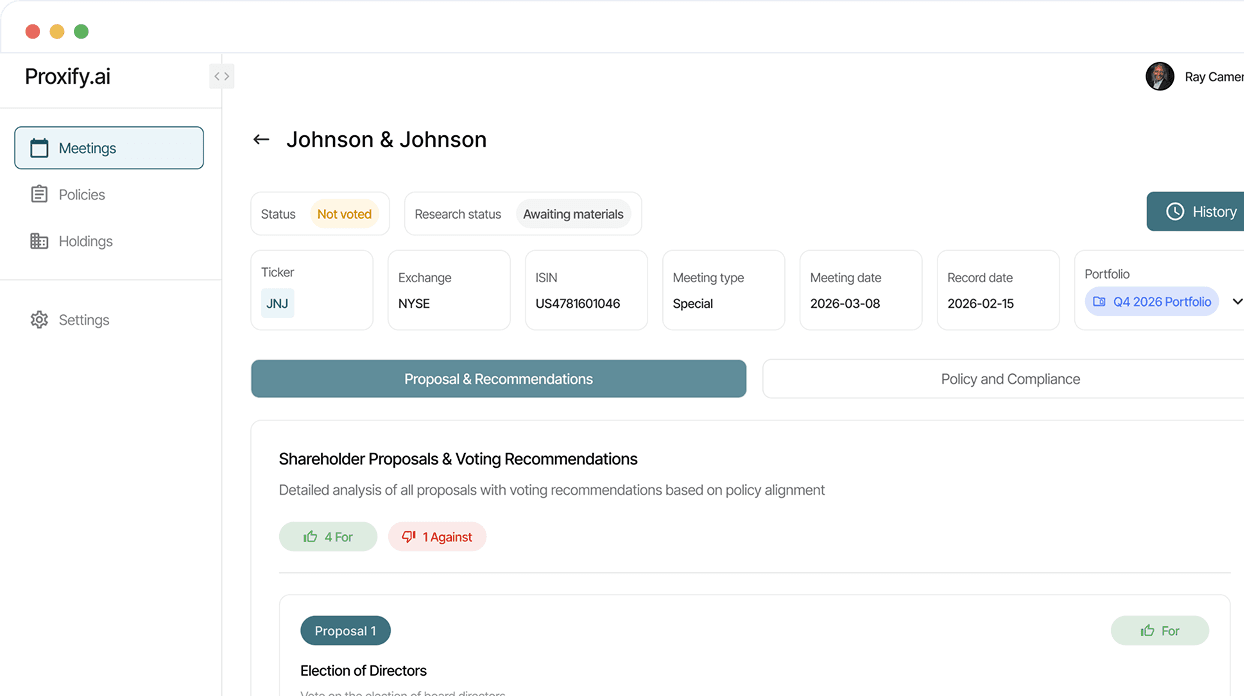Click thumbs-up icon on Proposal 1 For badge
Image resolution: width=1244 pixels, height=696 pixels.
pyautogui.click(x=1147, y=631)
